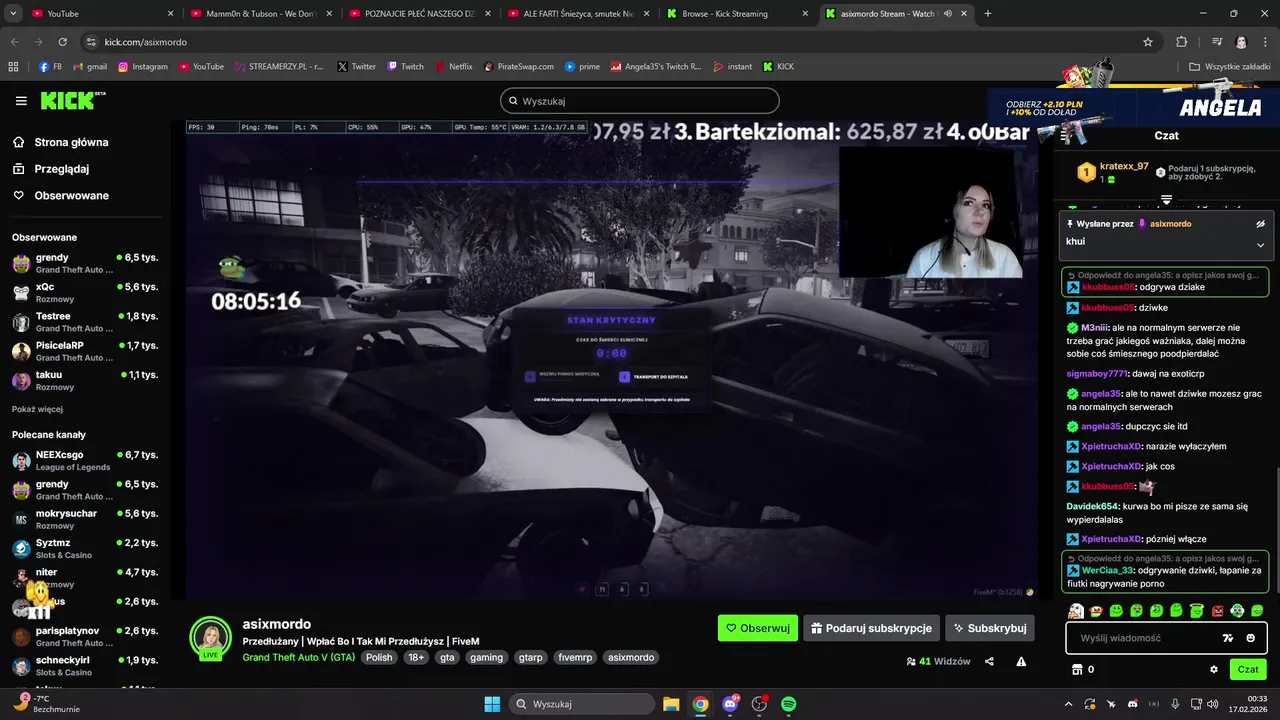Switch to the YouTube tab

pos(100,14)
